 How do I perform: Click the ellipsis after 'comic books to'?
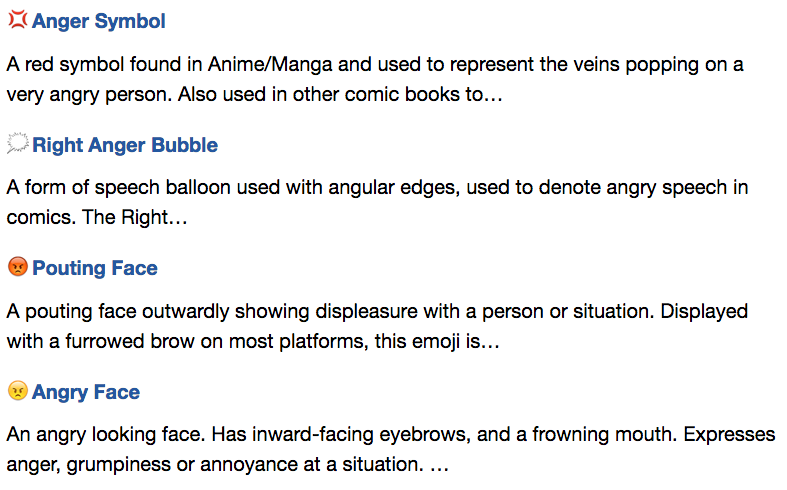pyautogui.click(x=493, y=95)
